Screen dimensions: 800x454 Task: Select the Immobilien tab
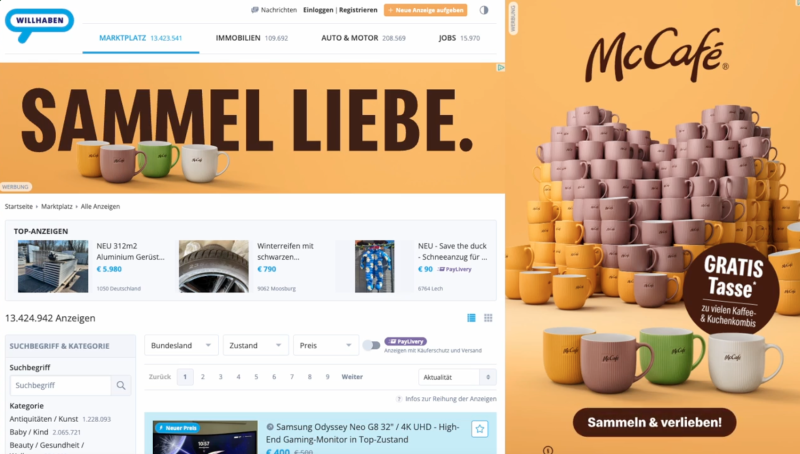[x=252, y=38]
